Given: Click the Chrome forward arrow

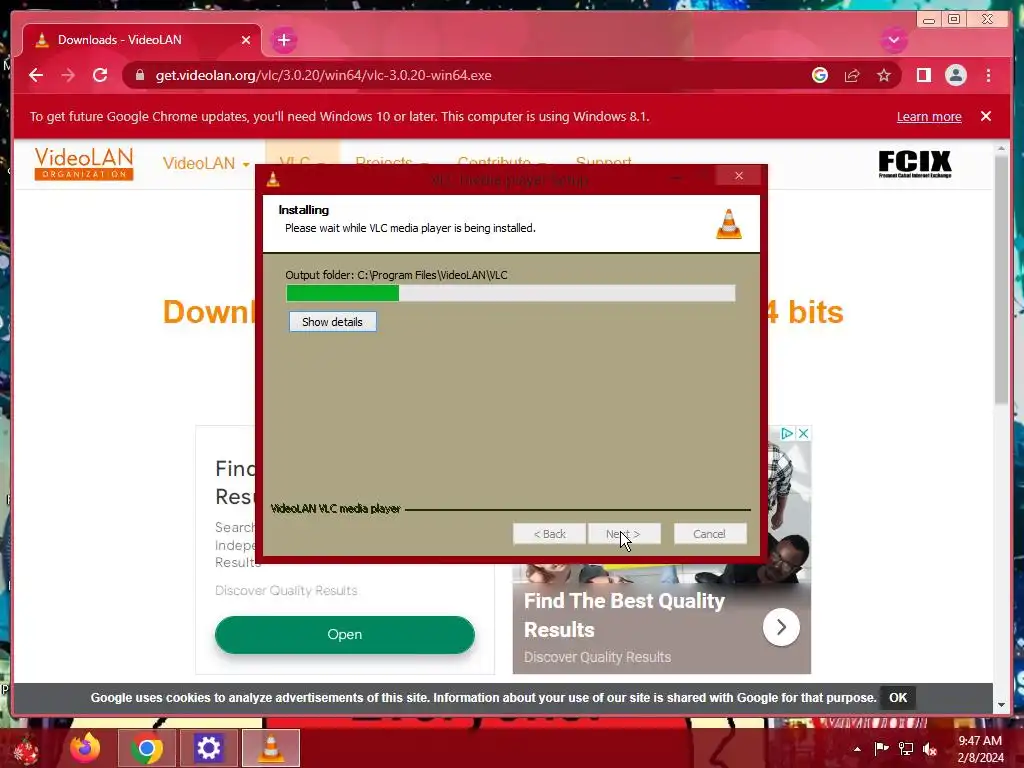Looking at the screenshot, I should tap(68, 75).
